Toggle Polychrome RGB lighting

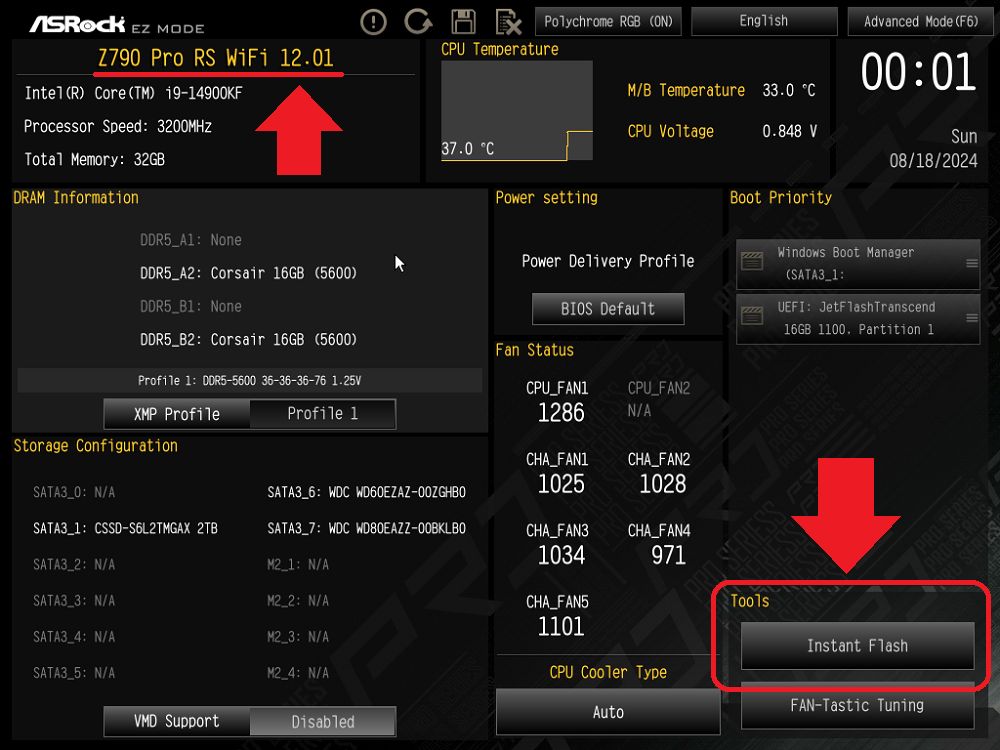coord(608,22)
